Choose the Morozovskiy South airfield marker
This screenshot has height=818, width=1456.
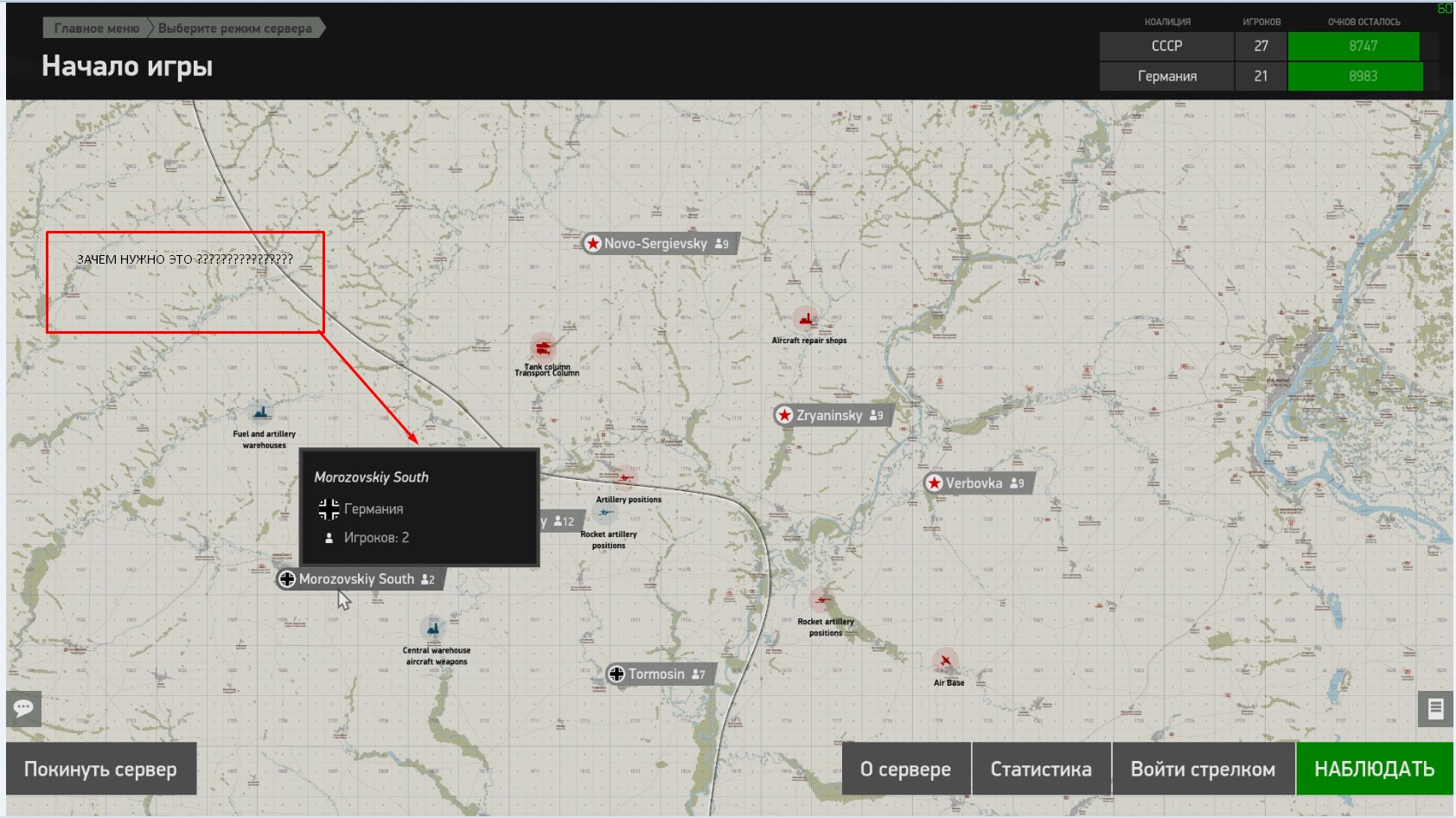tap(360, 579)
